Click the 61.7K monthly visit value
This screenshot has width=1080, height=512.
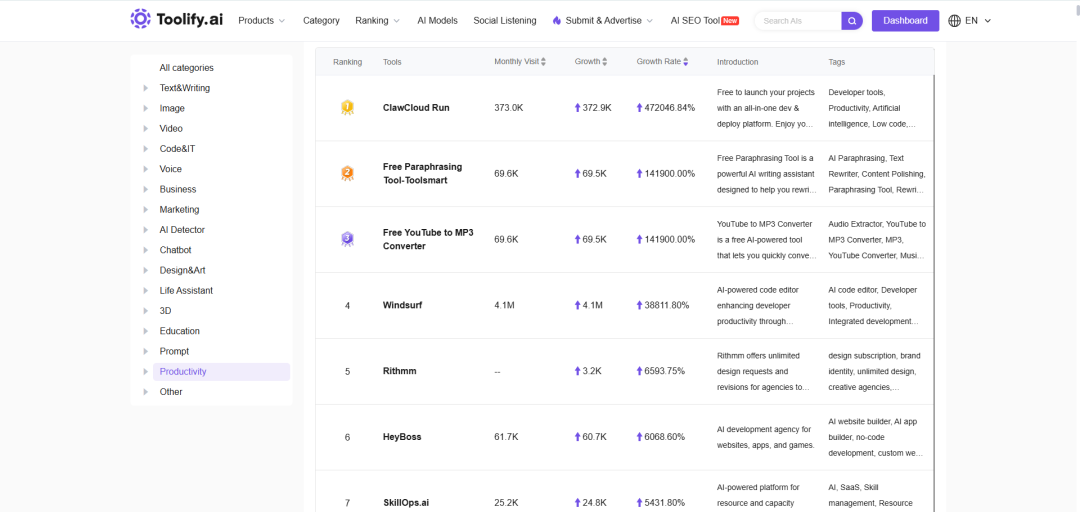(506, 437)
